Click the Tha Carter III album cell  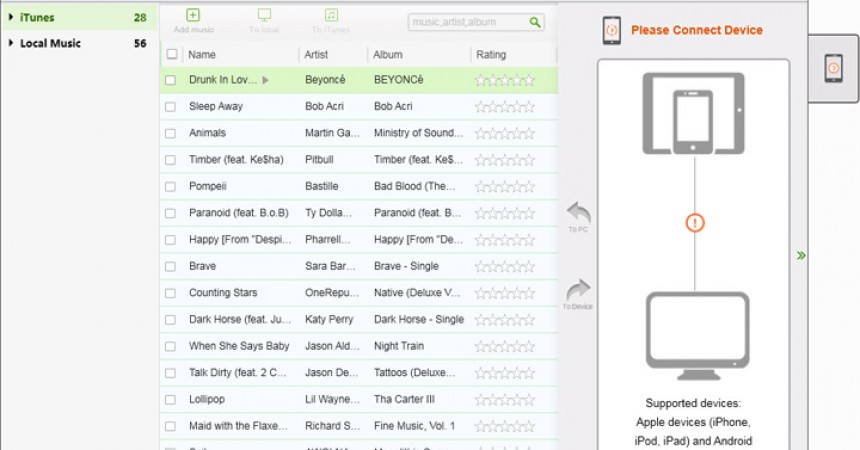coord(404,399)
